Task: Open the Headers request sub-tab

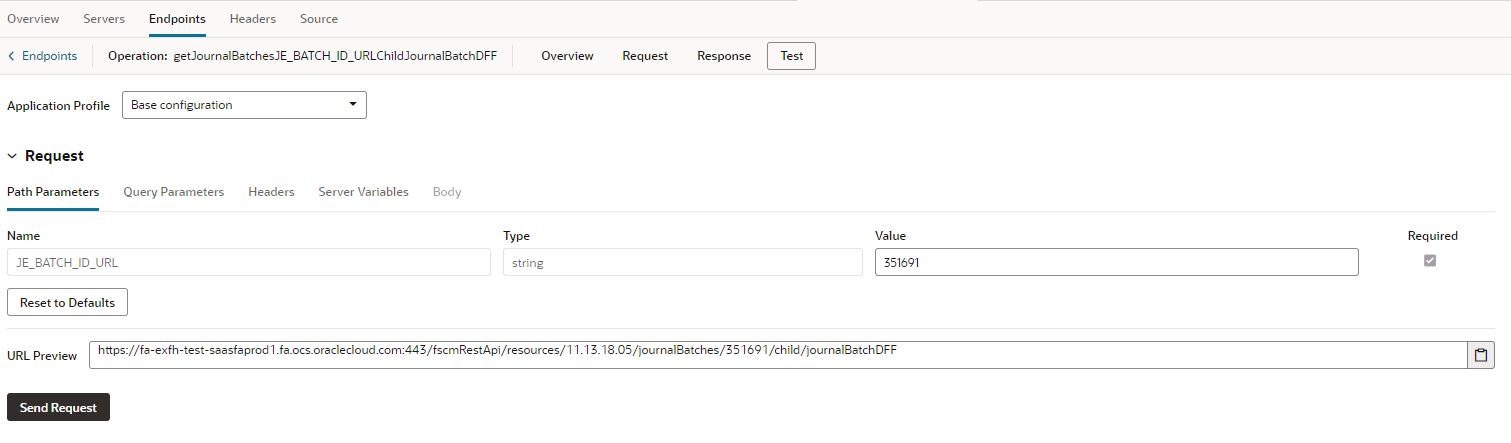Action: coord(271,192)
